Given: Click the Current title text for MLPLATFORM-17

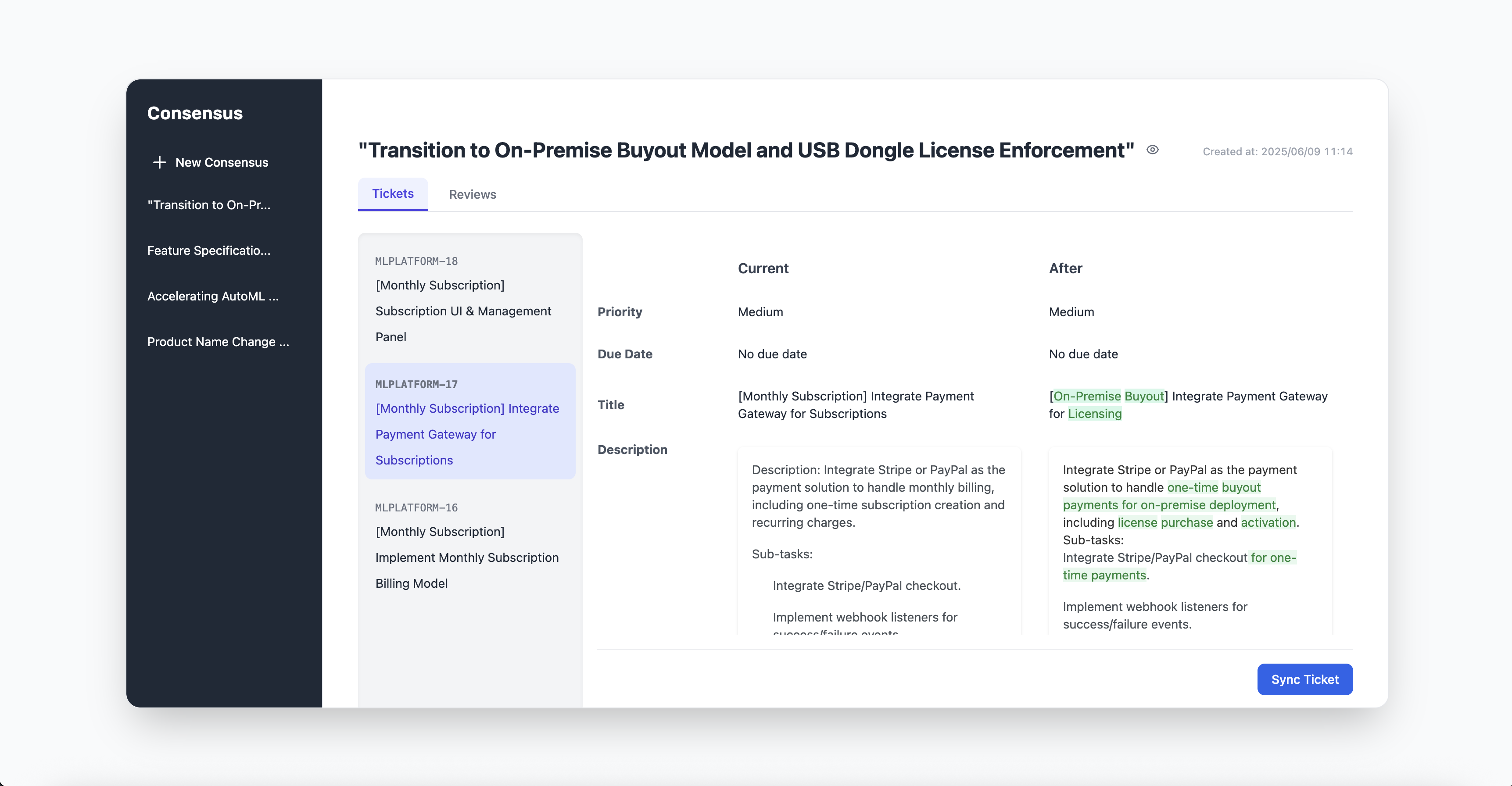Looking at the screenshot, I should [855, 405].
